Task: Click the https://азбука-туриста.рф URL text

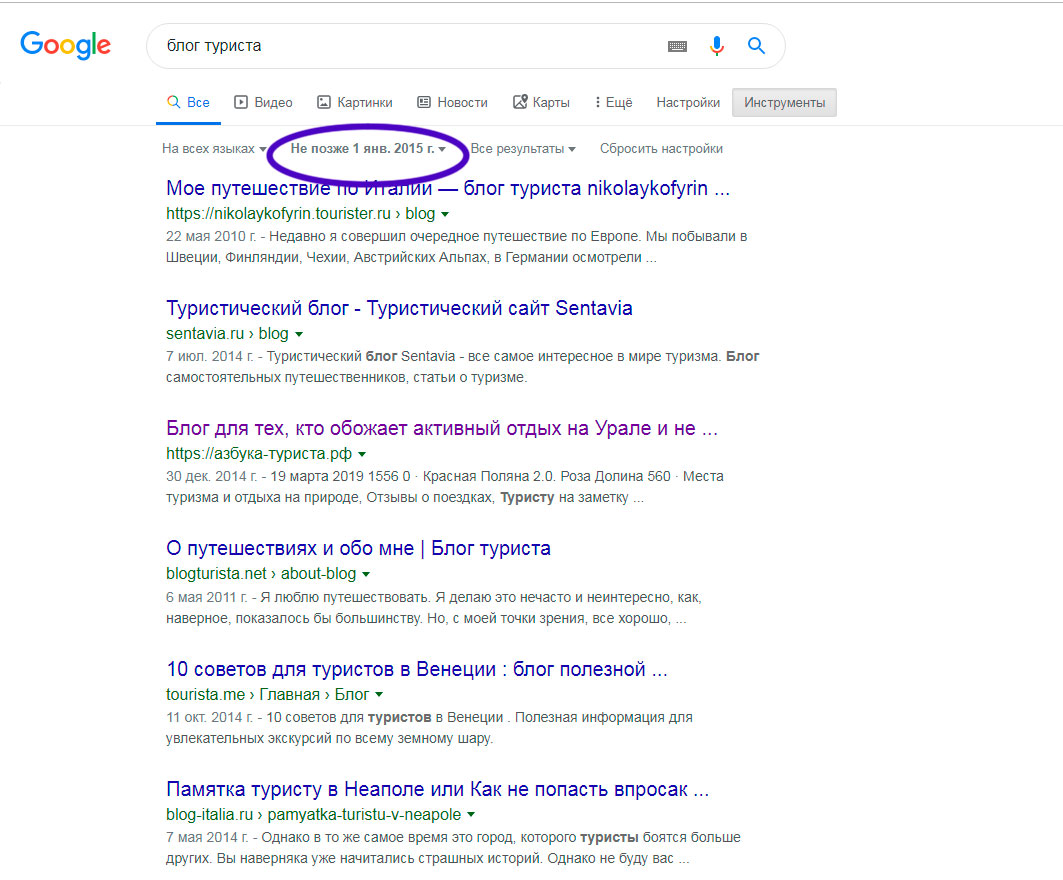Action: [x=259, y=454]
